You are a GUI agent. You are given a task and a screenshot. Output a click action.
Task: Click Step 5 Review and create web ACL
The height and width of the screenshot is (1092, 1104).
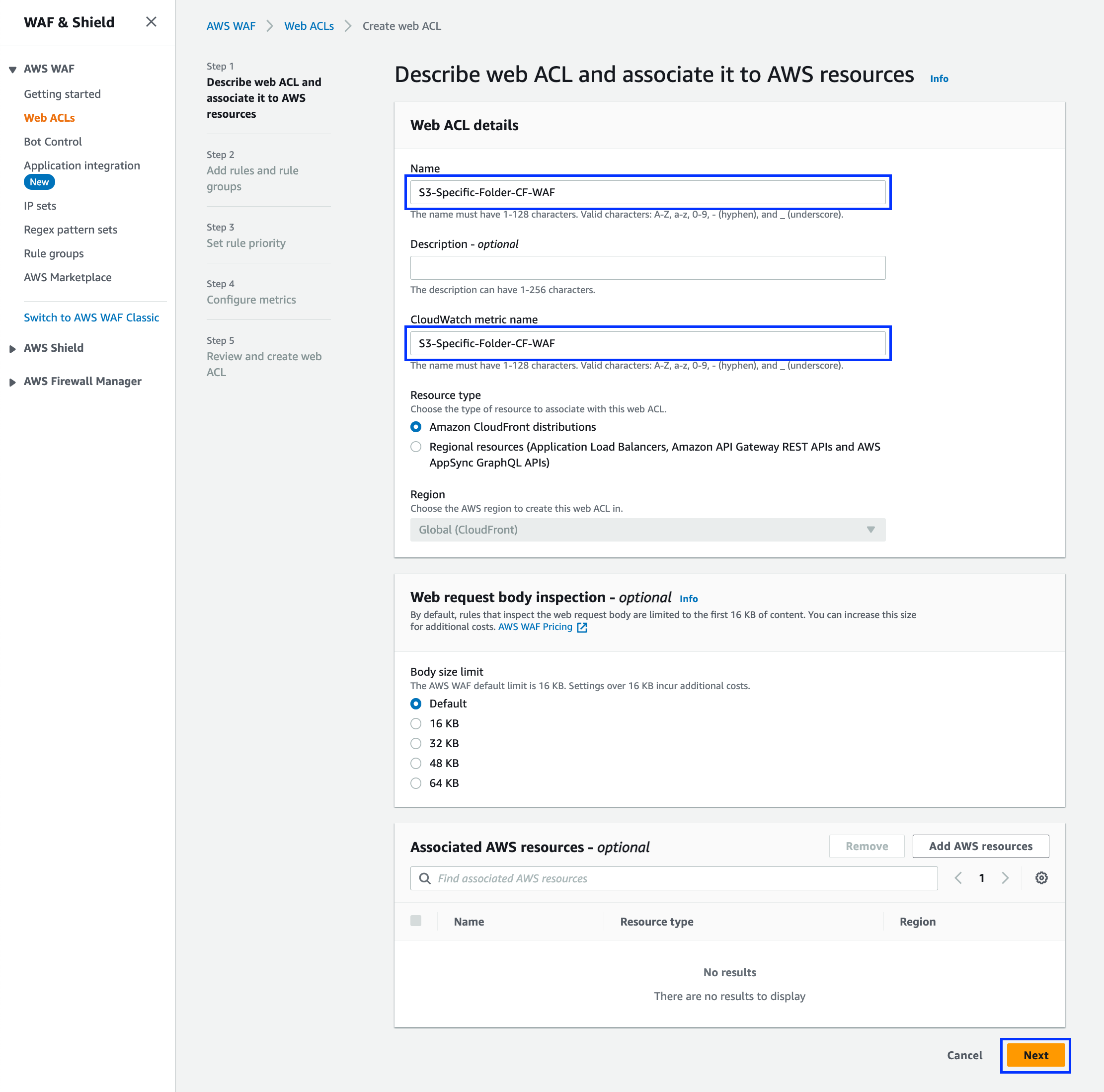coord(264,364)
